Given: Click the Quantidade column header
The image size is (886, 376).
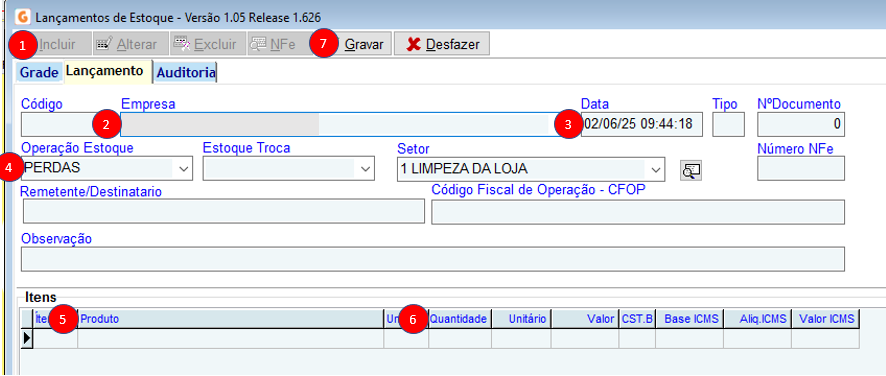Looking at the screenshot, I should click(460, 319).
